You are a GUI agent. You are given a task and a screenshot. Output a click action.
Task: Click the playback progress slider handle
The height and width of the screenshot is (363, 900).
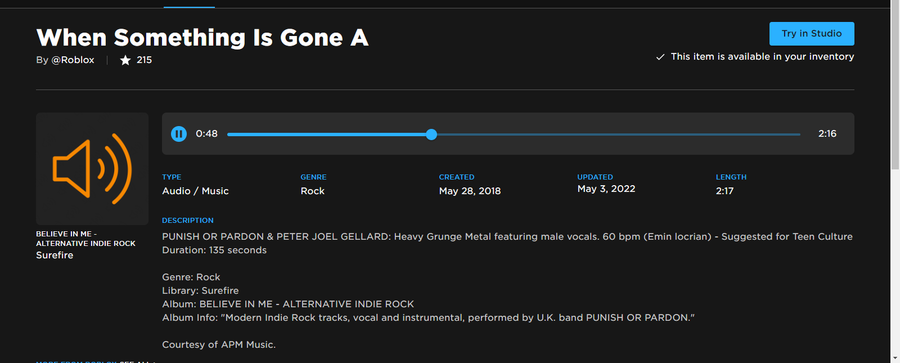click(432, 134)
